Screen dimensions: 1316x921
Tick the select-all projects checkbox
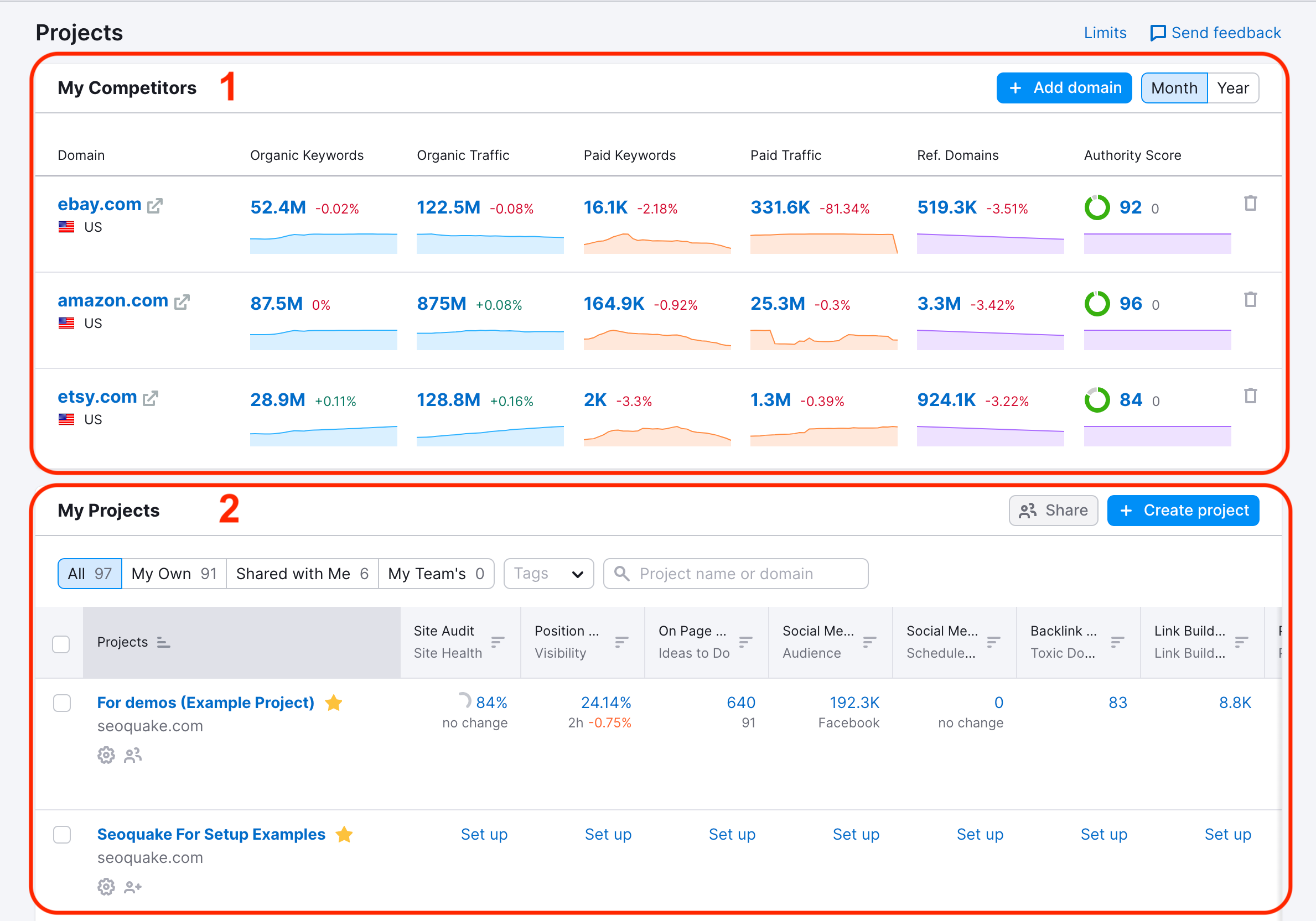(61, 644)
